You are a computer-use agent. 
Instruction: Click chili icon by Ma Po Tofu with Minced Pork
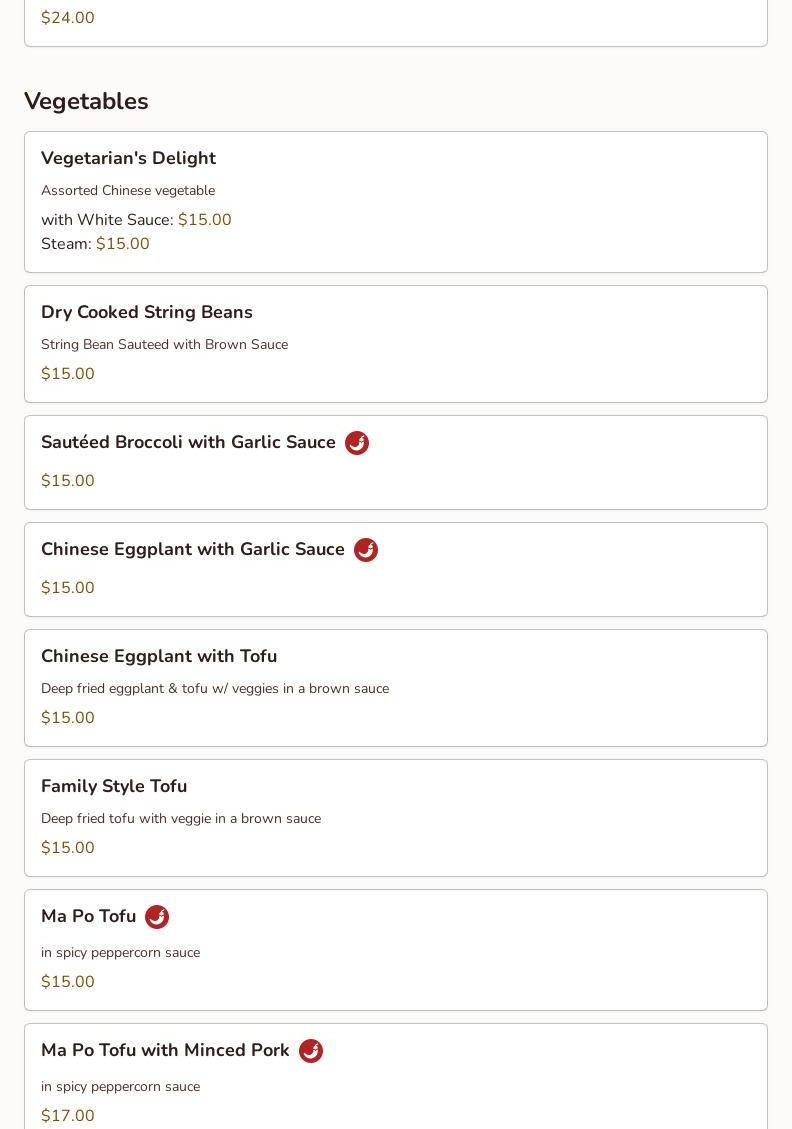pyautogui.click(x=311, y=1051)
